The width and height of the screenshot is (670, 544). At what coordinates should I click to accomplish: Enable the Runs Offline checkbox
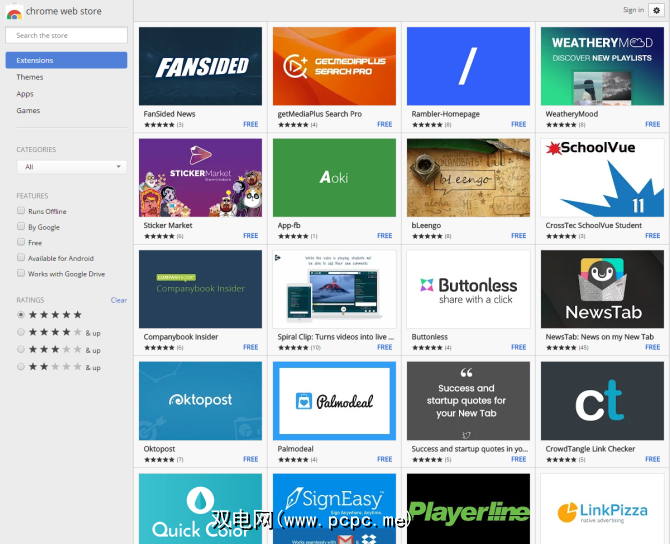(x=21, y=210)
